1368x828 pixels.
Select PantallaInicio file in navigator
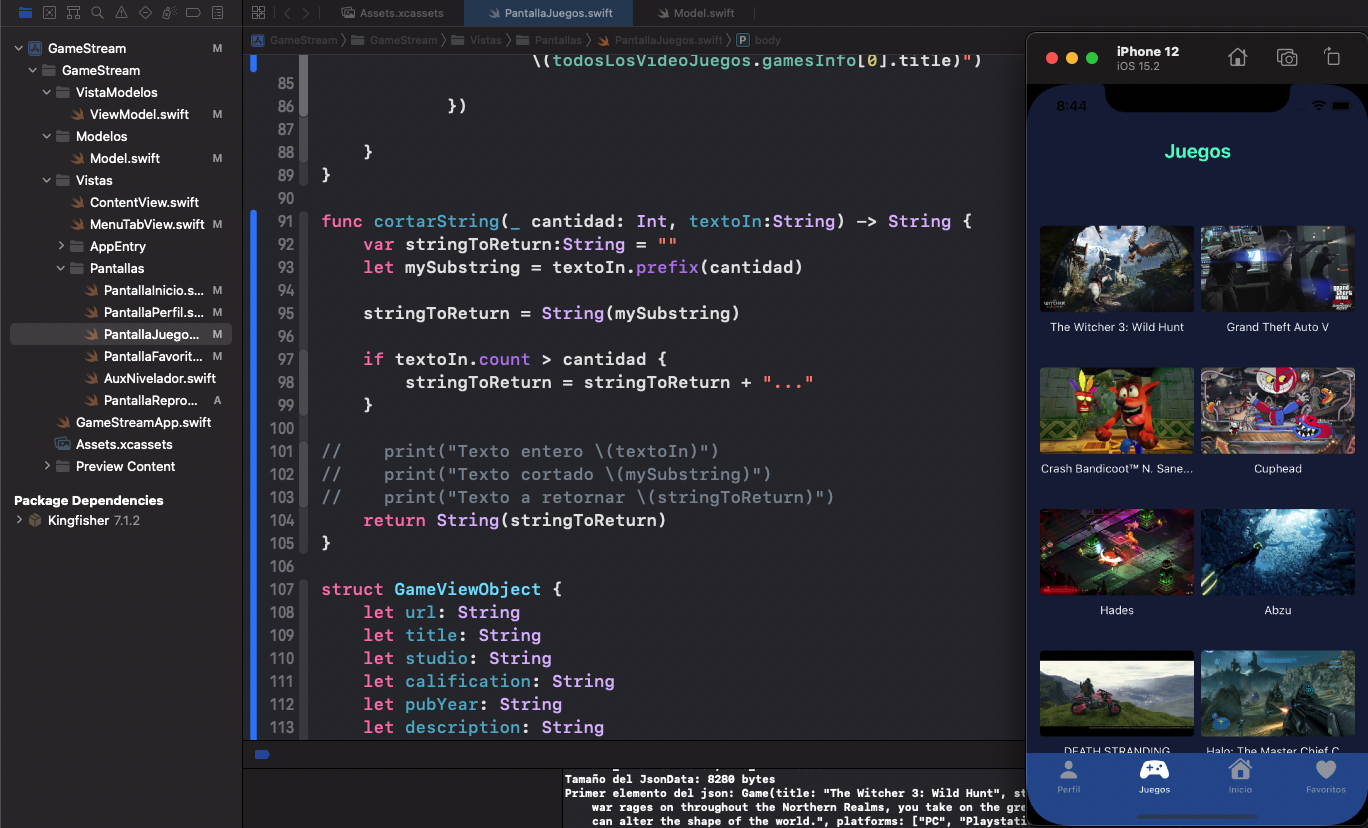click(x=153, y=290)
